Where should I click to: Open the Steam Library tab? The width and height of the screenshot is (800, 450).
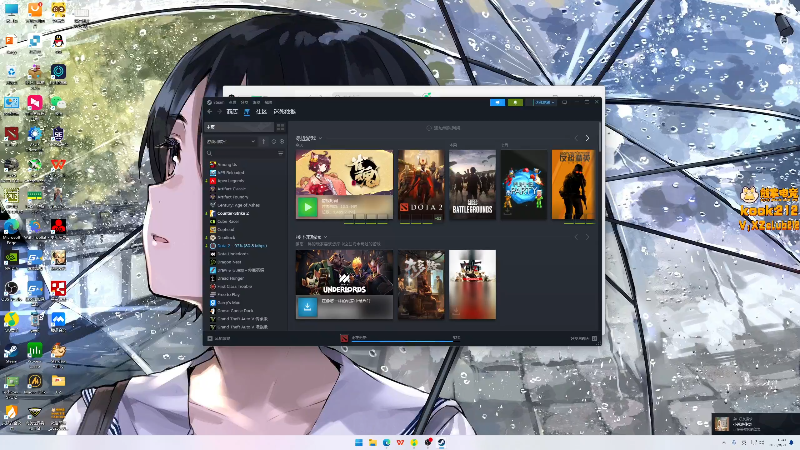click(x=247, y=111)
